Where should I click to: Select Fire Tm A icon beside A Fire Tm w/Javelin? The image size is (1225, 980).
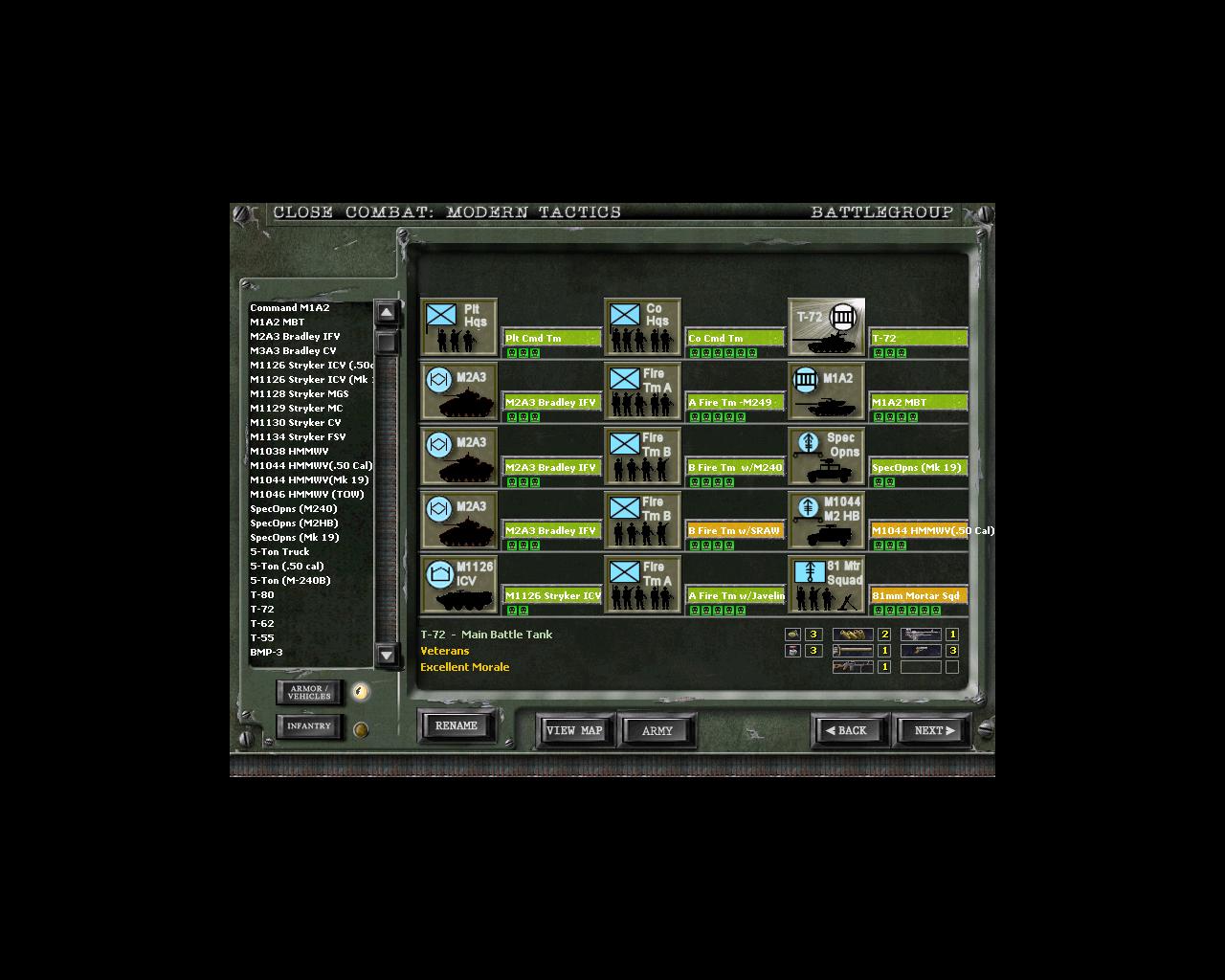[642, 585]
